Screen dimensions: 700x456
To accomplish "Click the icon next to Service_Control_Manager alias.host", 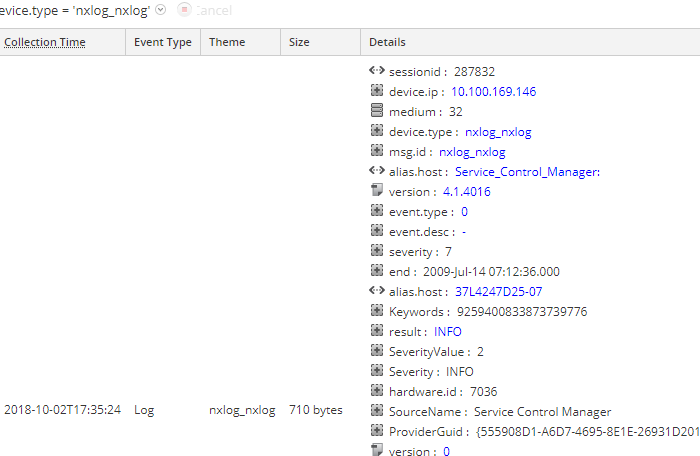I will point(376,171).
